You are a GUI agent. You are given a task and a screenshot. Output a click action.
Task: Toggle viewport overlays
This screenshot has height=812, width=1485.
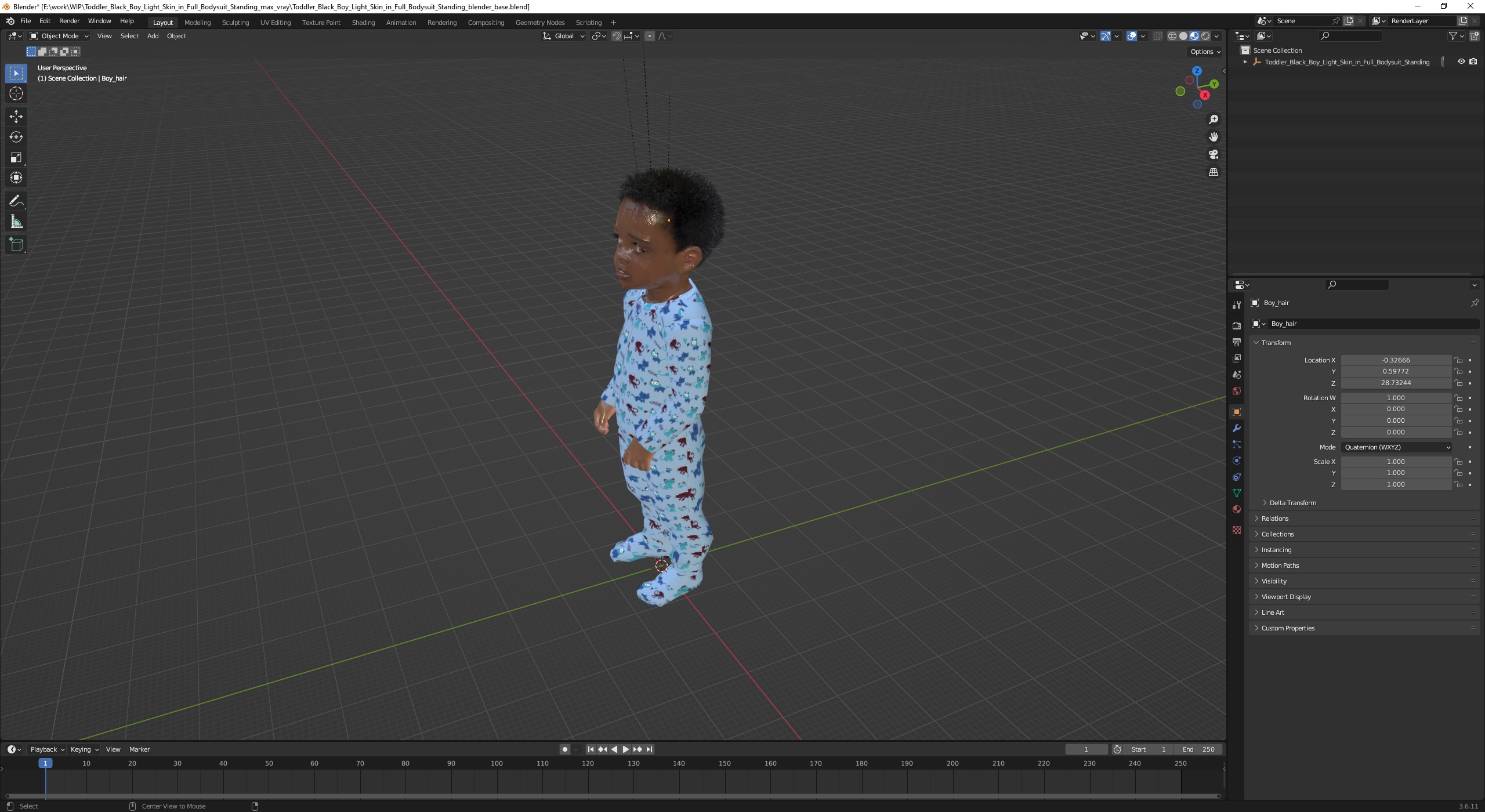click(1132, 36)
